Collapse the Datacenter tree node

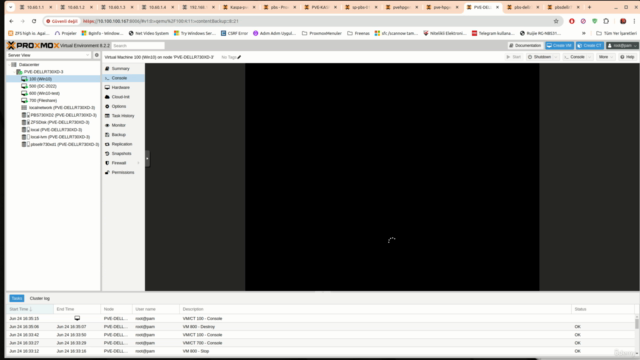(x=9, y=64)
